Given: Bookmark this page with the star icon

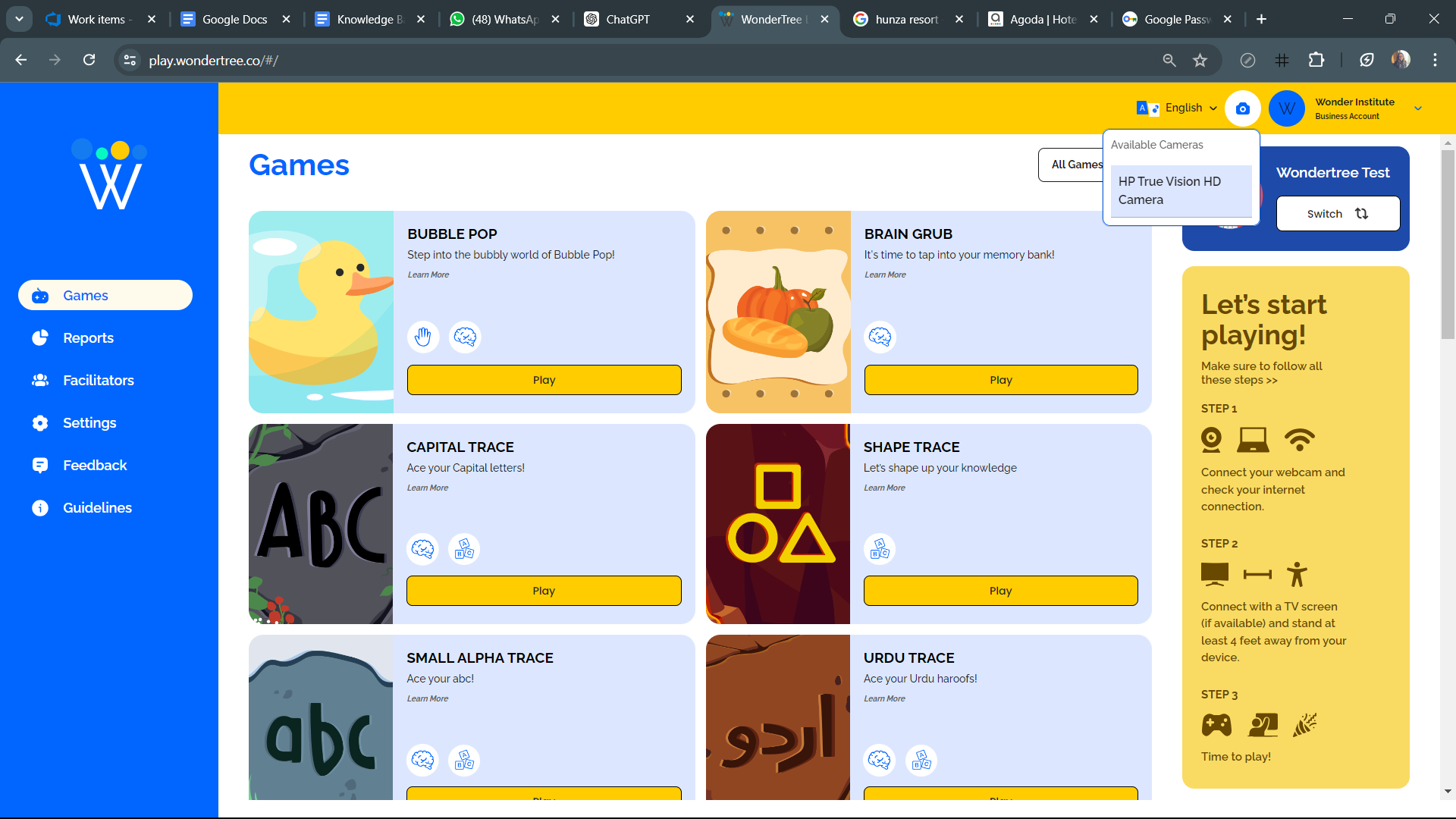Looking at the screenshot, I should [1200, 61].
